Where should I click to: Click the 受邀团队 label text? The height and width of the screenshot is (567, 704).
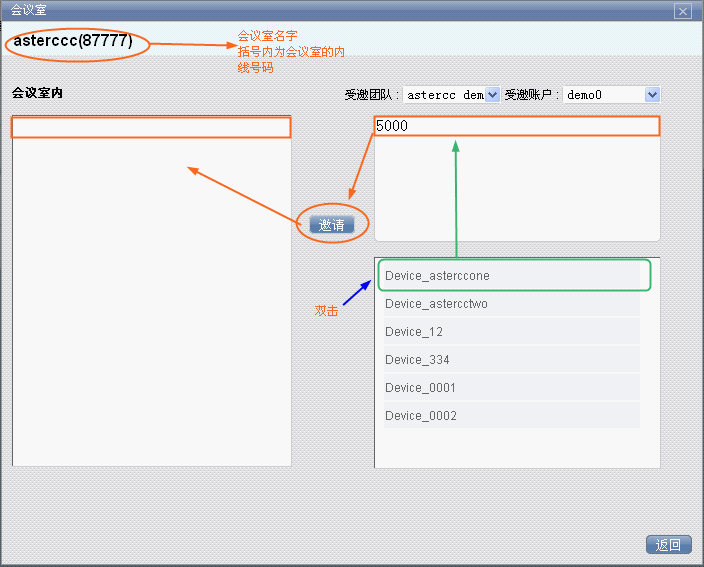point(370,95)
